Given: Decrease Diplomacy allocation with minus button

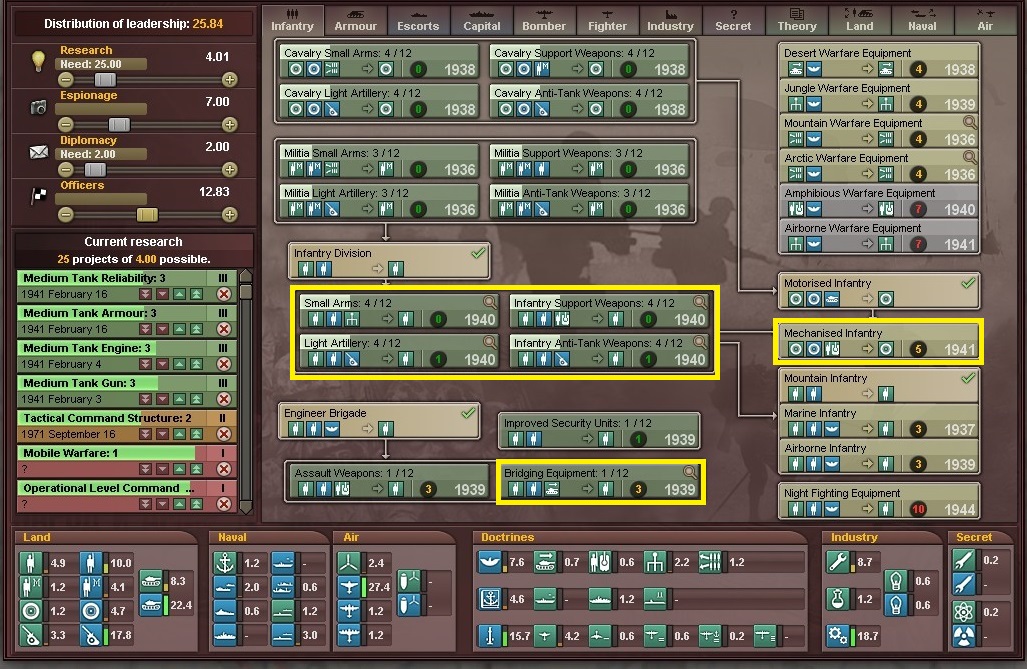Looking at the screenshot, I should tap(65, 170).
